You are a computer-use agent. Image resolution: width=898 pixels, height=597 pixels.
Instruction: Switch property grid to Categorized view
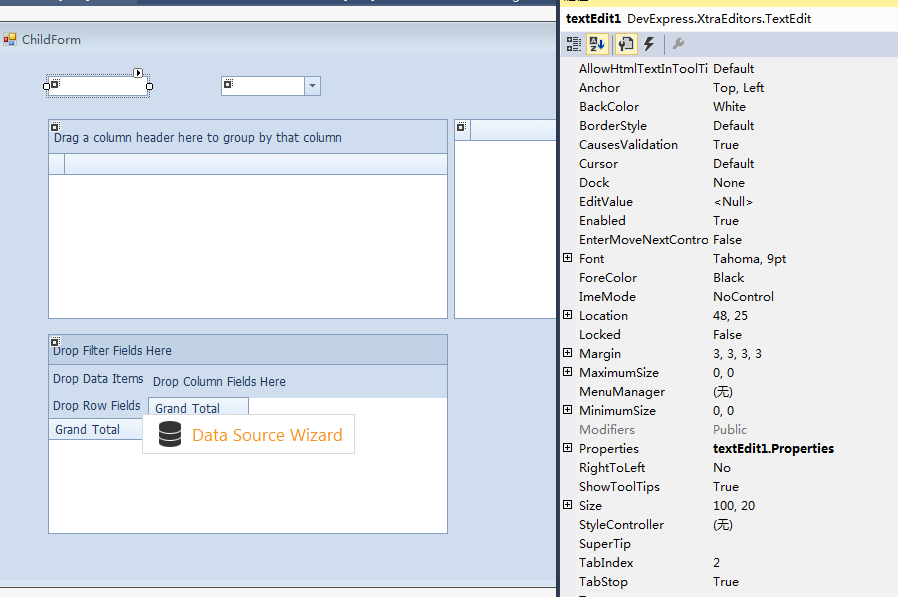574,44
